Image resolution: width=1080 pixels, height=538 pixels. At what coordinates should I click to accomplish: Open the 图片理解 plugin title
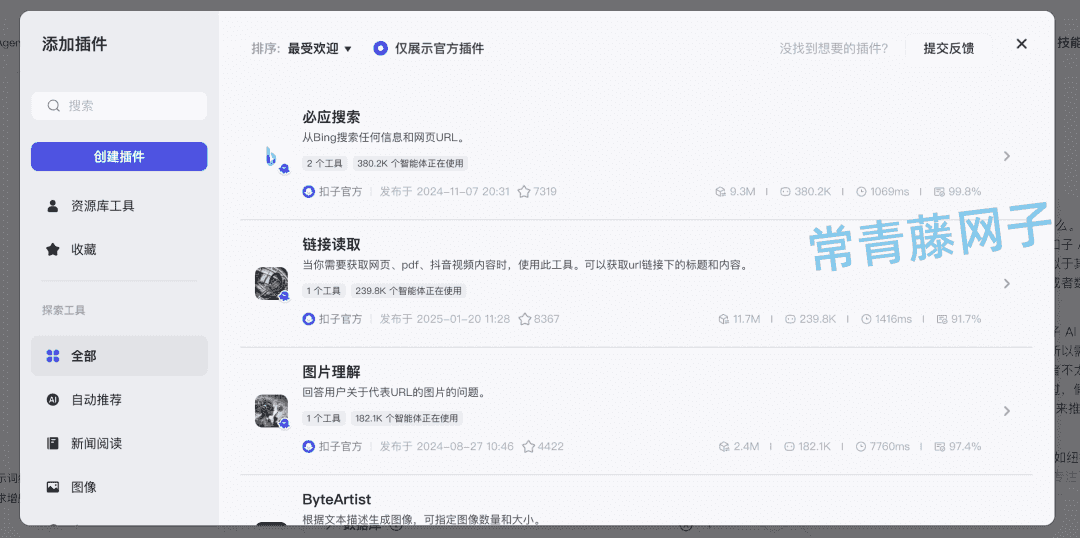point(331,372)
